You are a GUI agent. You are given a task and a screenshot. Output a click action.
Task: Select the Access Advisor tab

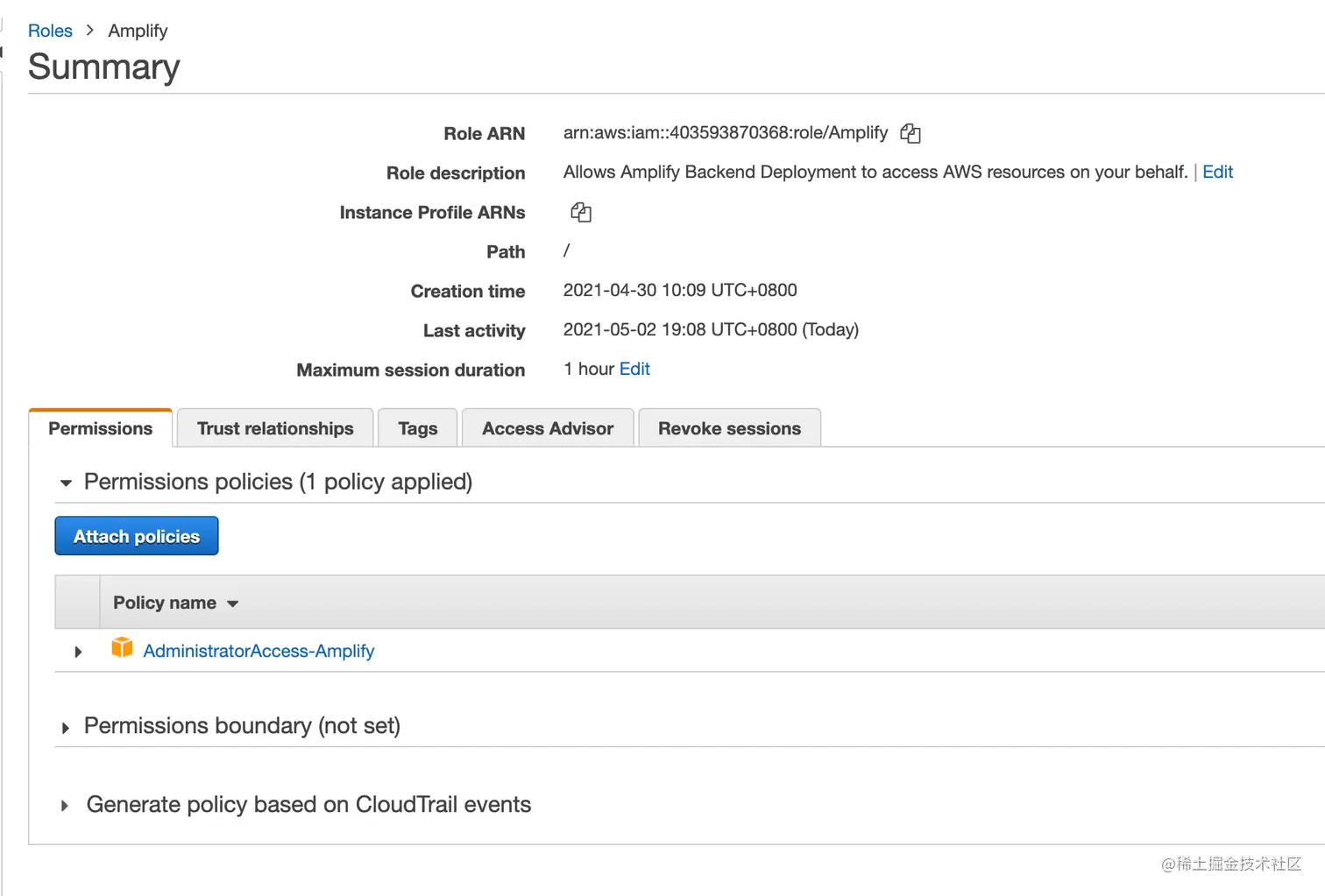[x=548, y=428]
